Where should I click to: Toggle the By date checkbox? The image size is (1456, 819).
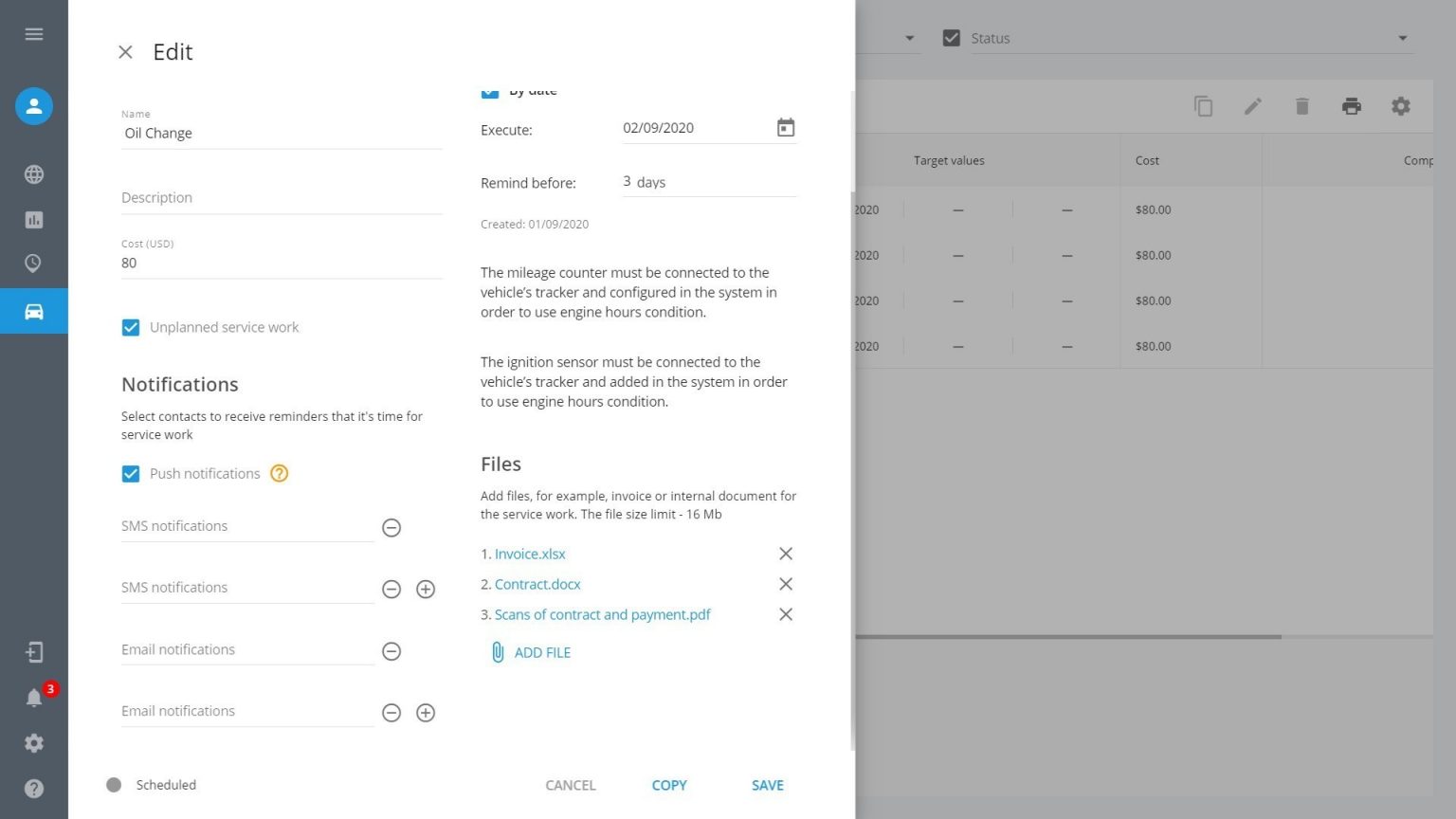[x=490, y=92]
